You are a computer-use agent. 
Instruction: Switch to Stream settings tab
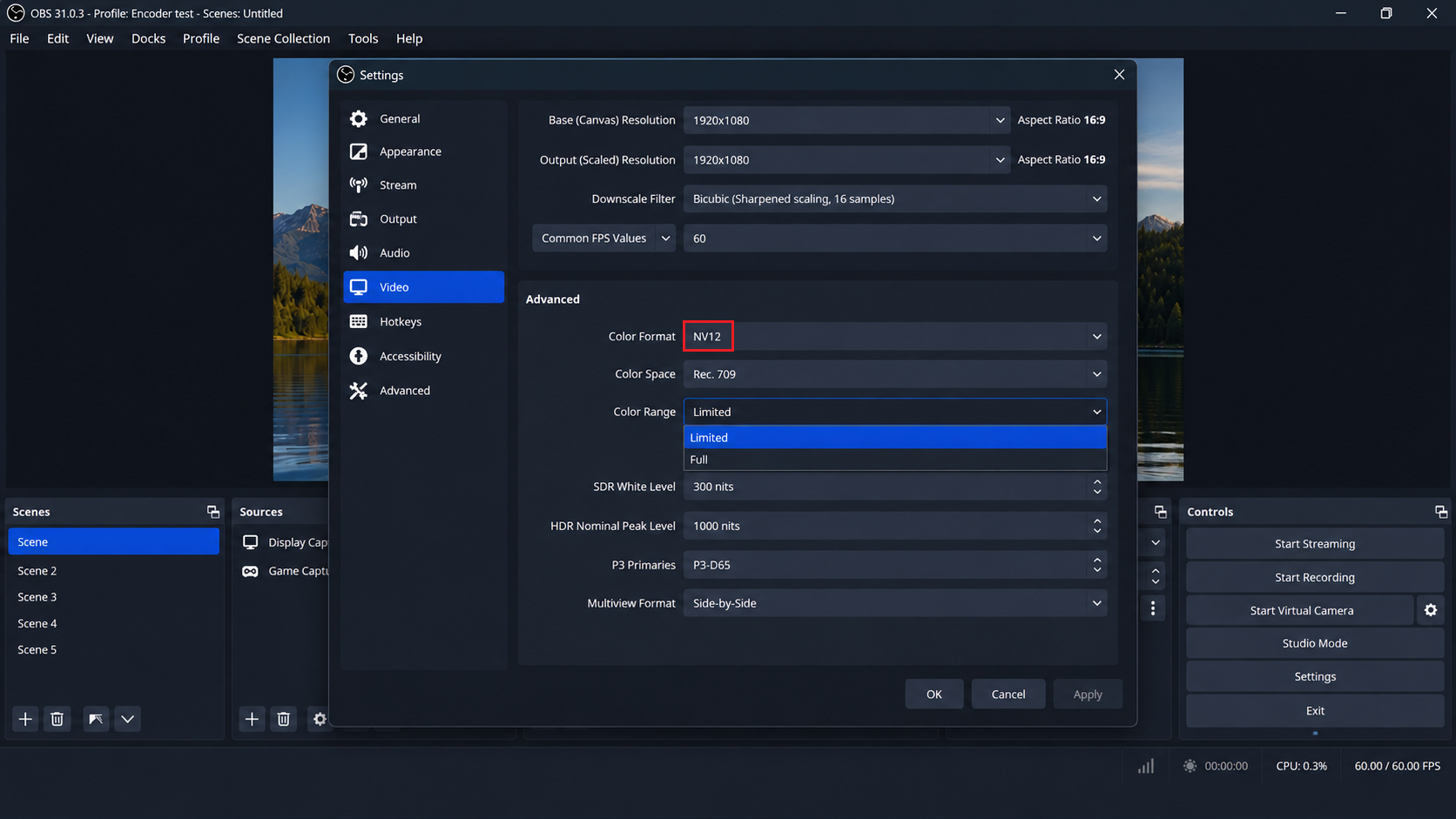[424, 185]
